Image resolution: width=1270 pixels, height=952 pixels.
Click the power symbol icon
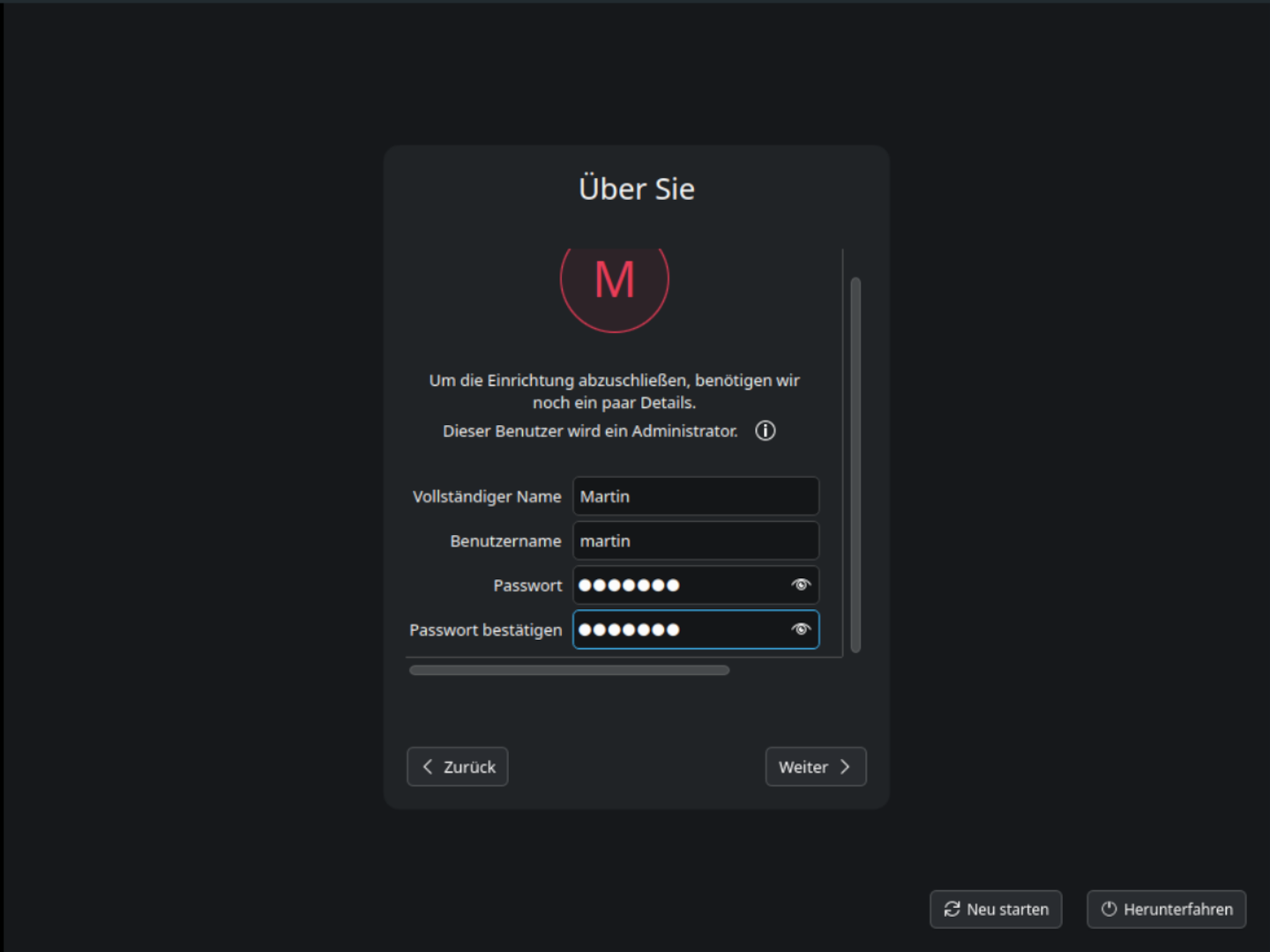point(1109,909)
